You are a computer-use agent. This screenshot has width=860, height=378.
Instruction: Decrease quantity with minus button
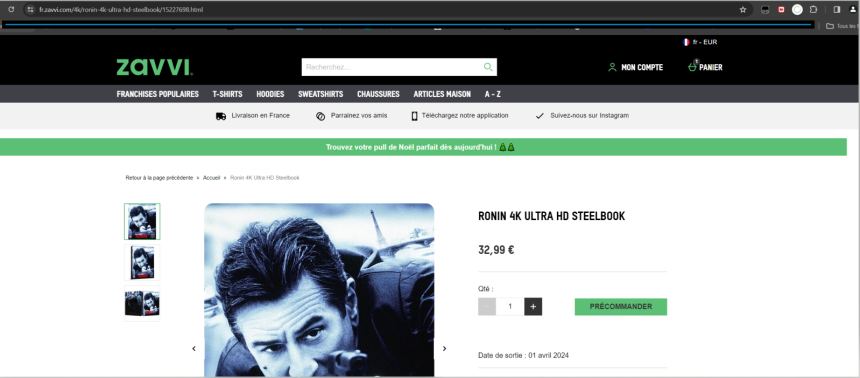(487, 307)
